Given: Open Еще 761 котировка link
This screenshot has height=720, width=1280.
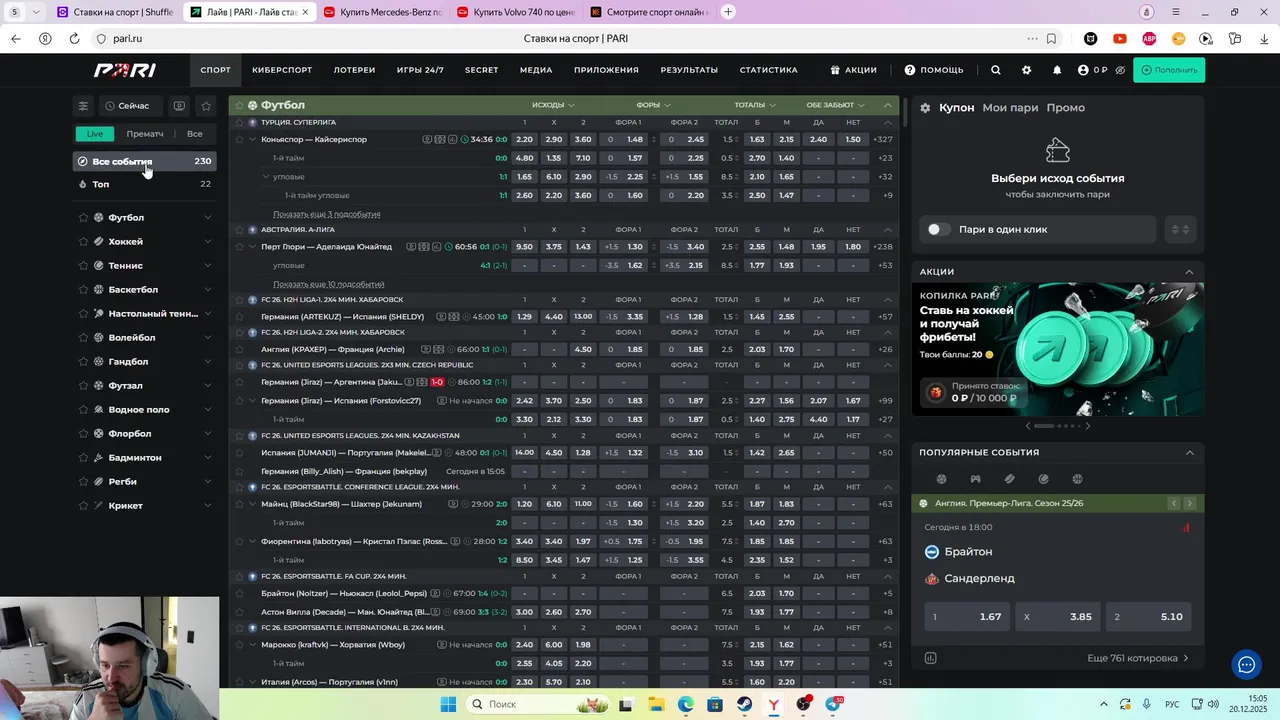Looking at the screenshot, I should pos(1138,658).
